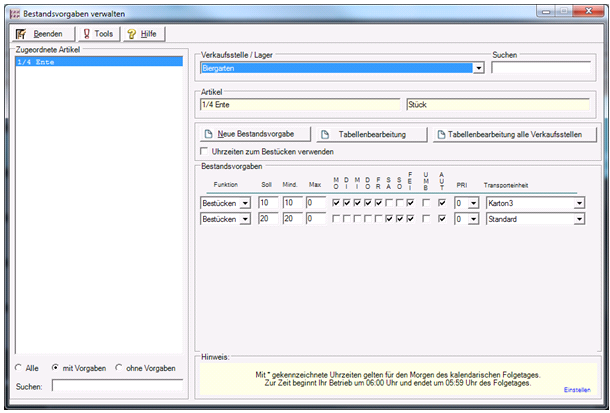Open Funktion dropdown in first row
This screenshot has height=413, width=610.
245,203
